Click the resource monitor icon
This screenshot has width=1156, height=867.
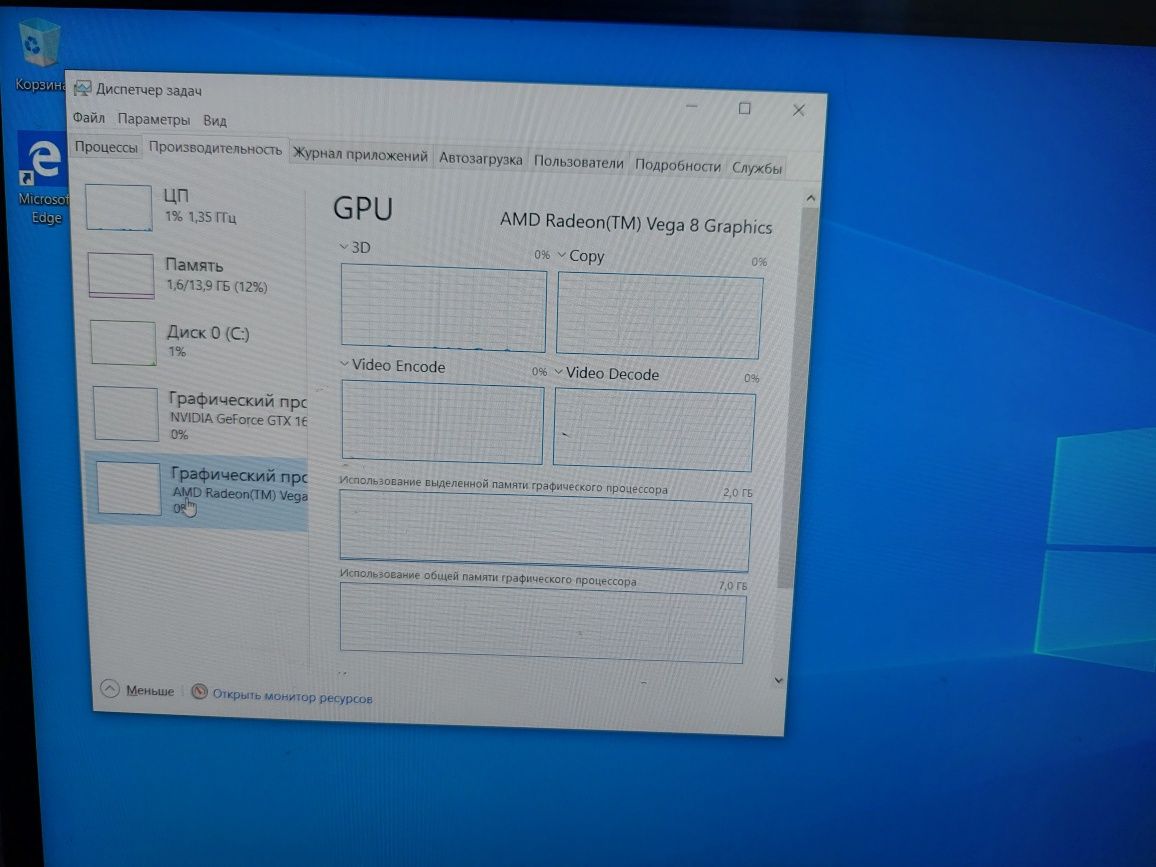(199, 692)
